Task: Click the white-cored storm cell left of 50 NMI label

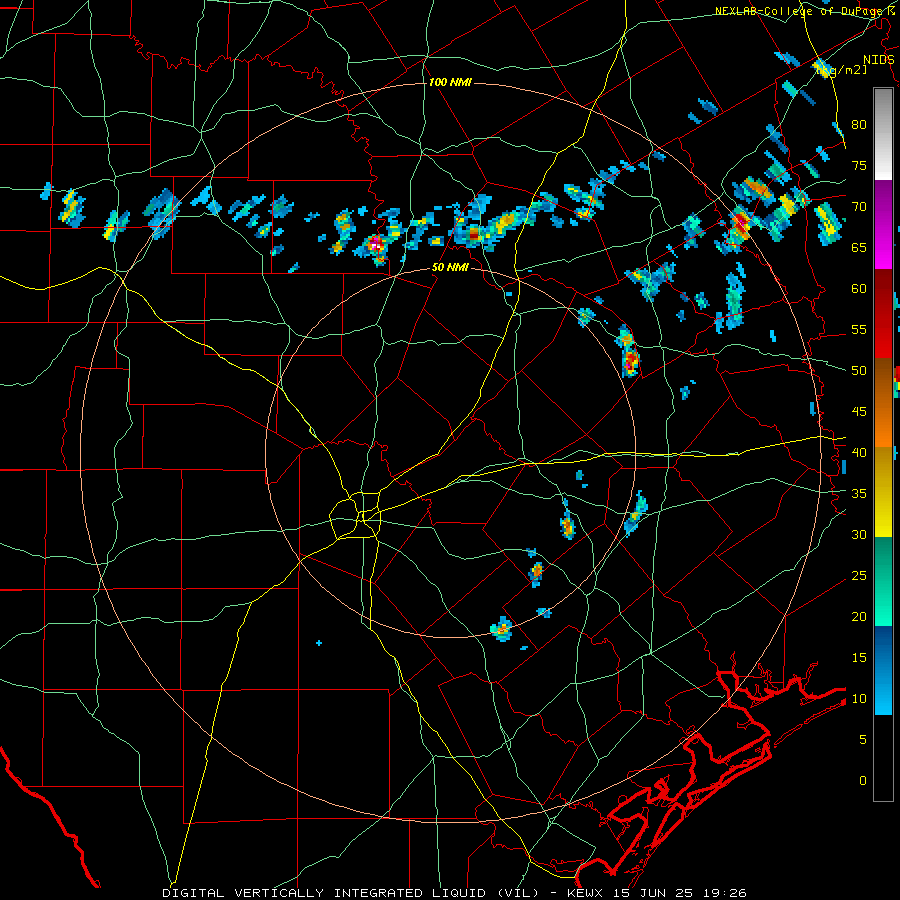Action: [374, 245]
